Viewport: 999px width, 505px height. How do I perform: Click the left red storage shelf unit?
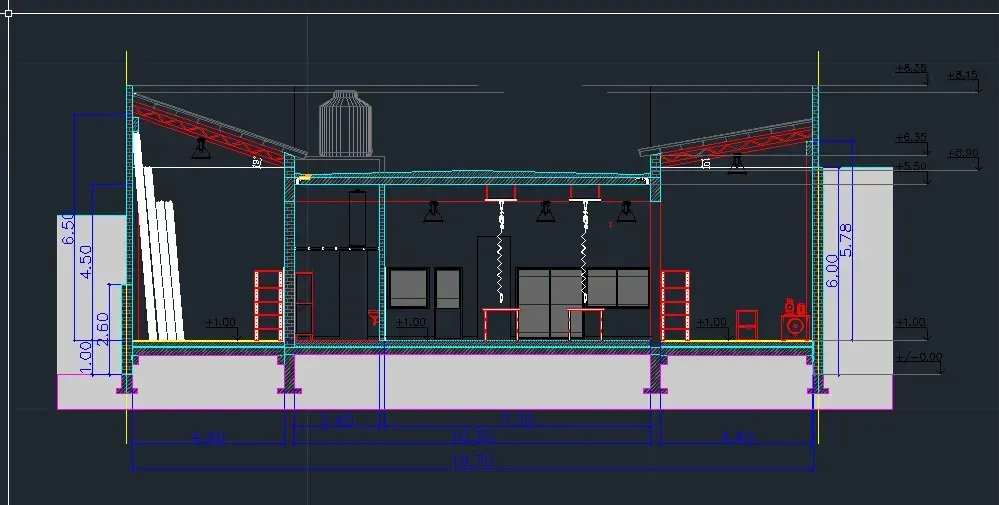(268, 306)
